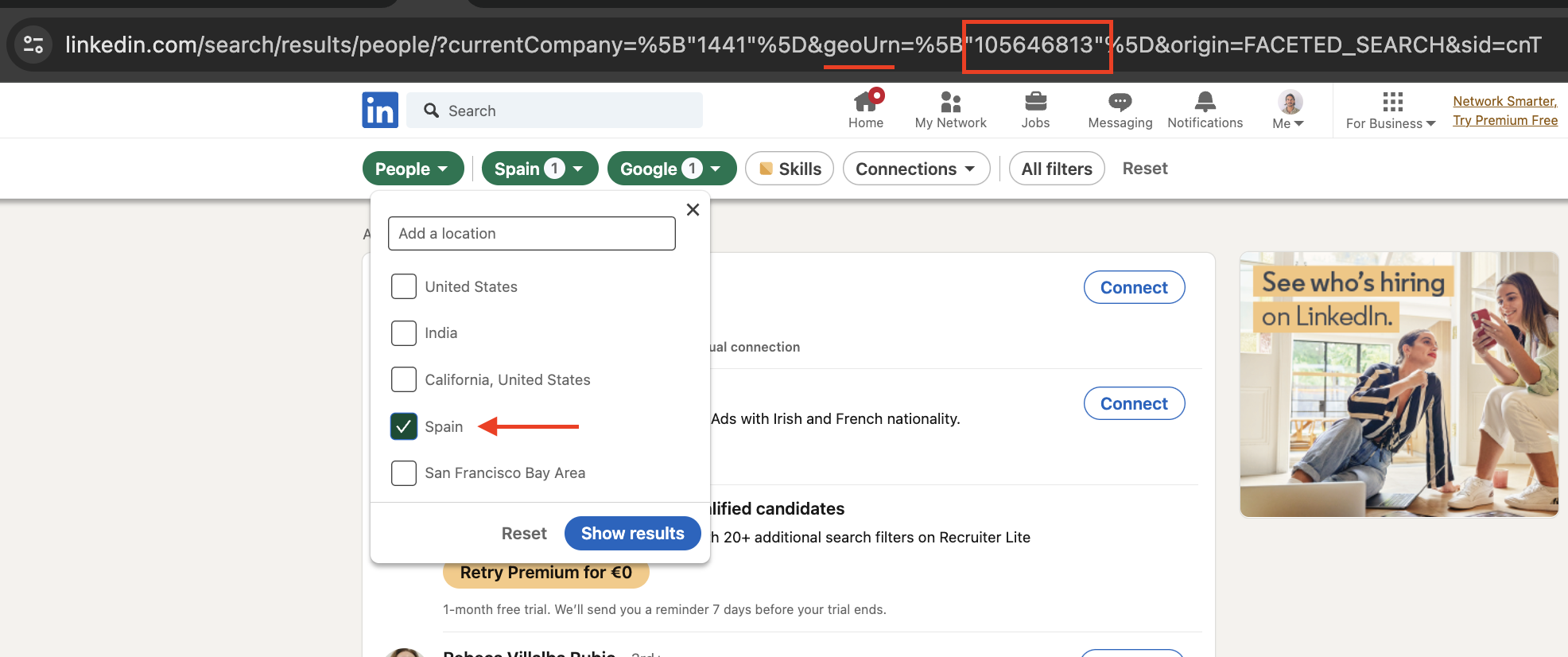Check the United States location checkbox
Screen dimensions: 1568x657
(x=404, y=286)
